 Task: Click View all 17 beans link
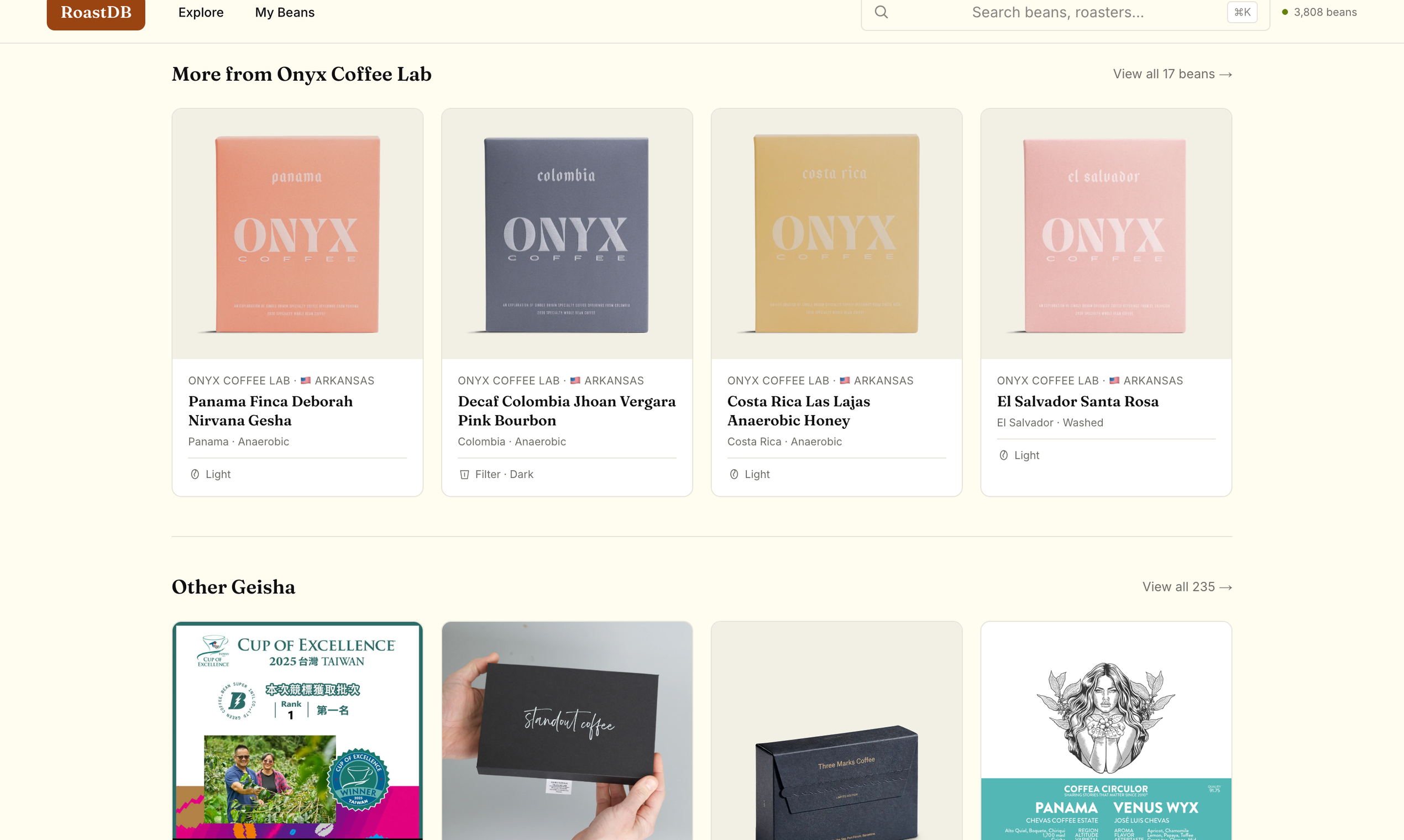(x=1172, y=74)
